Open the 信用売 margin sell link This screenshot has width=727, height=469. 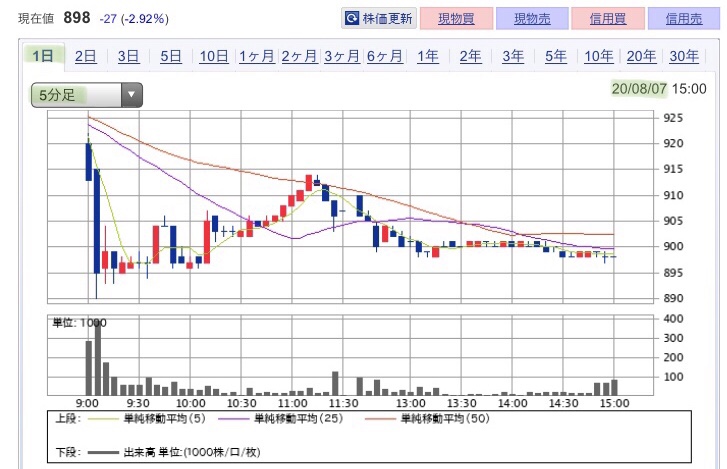(684, 19)
